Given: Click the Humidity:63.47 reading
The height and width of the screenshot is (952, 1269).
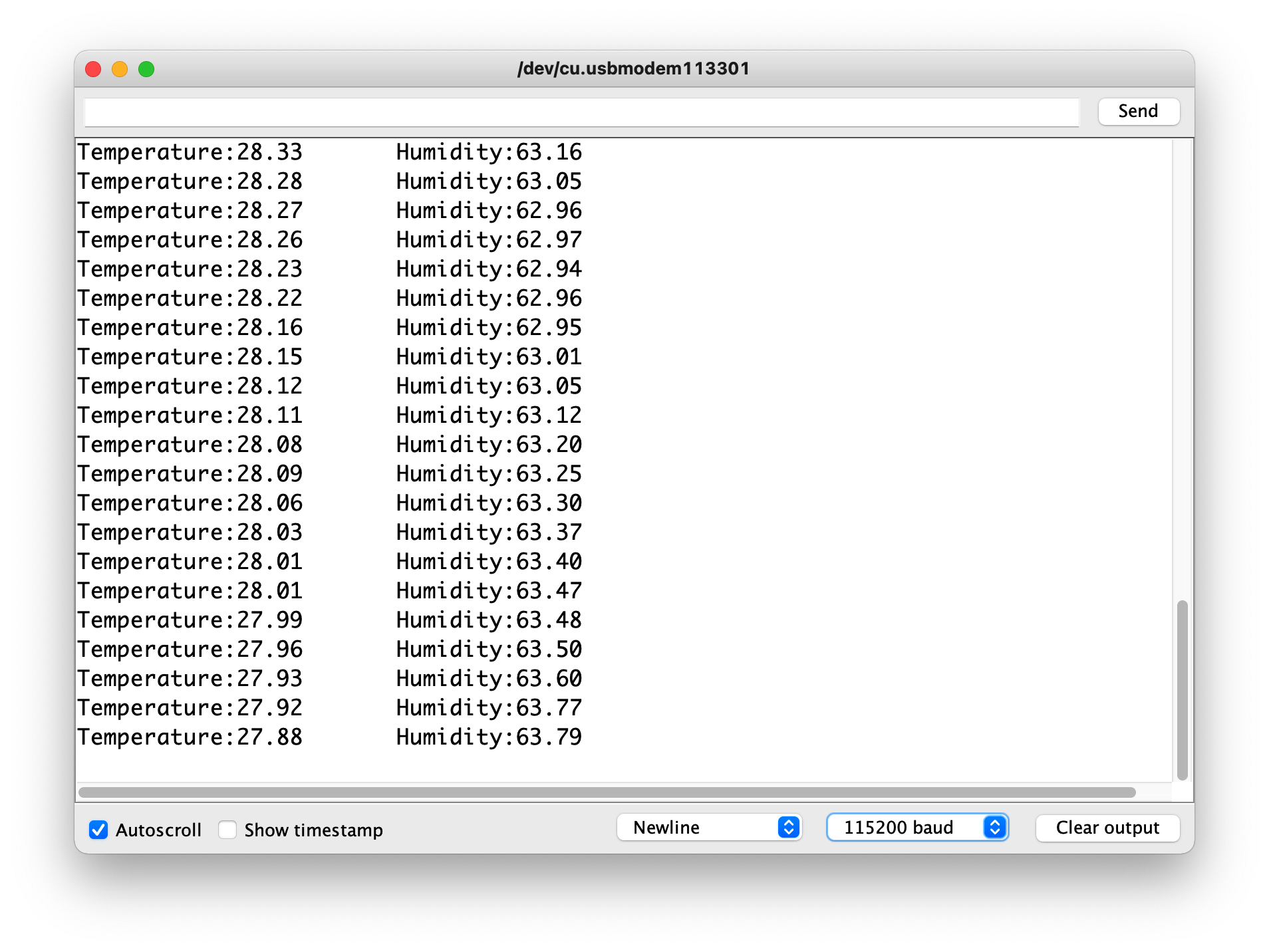Looking at the screenshot, I should pyautogui.click(x=489, y=591).
